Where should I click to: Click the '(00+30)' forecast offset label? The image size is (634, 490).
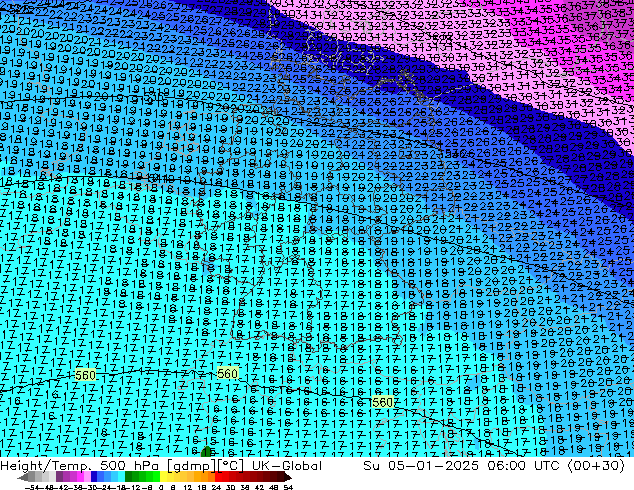[x=596, y=466]
